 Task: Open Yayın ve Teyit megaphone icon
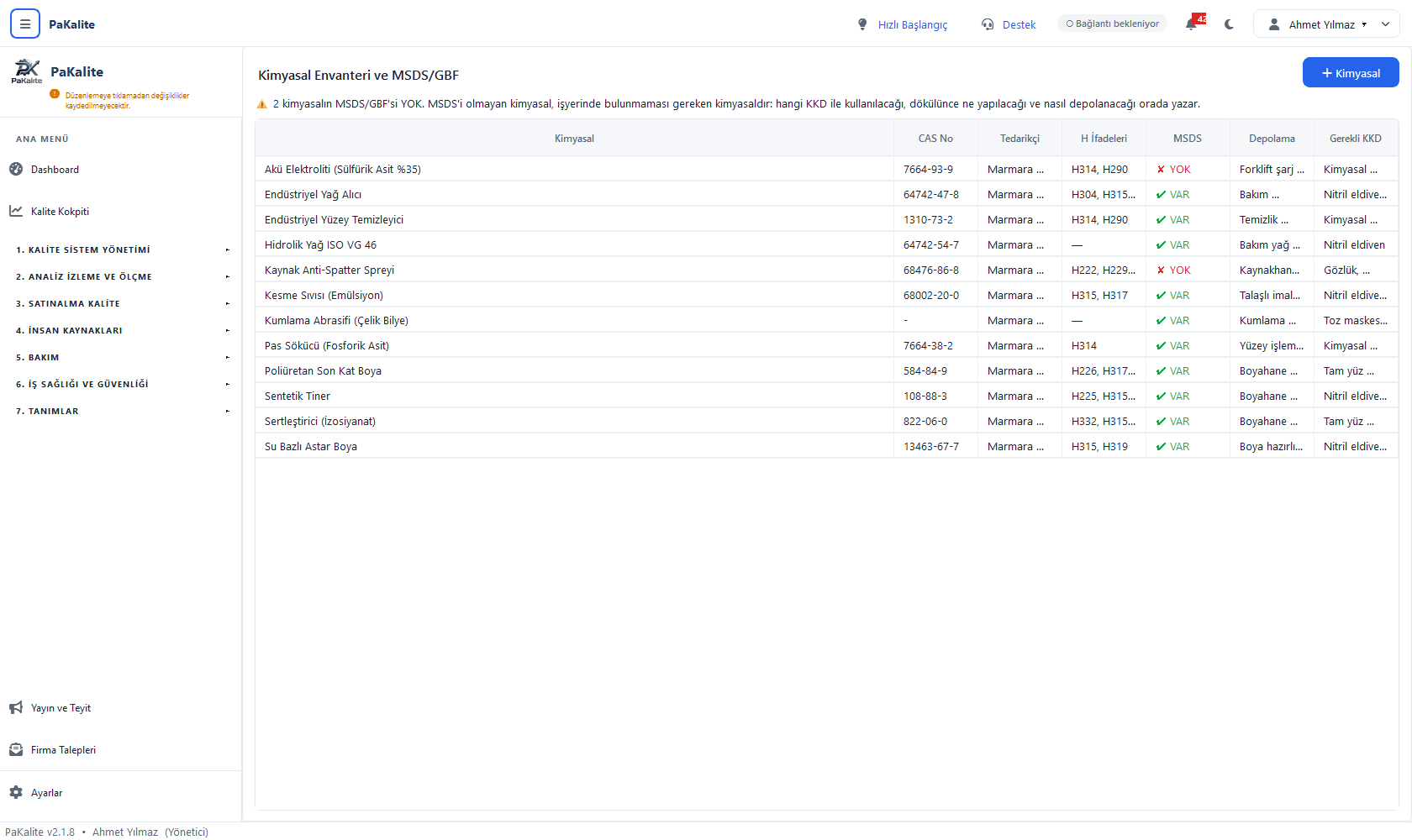(16, 707)
